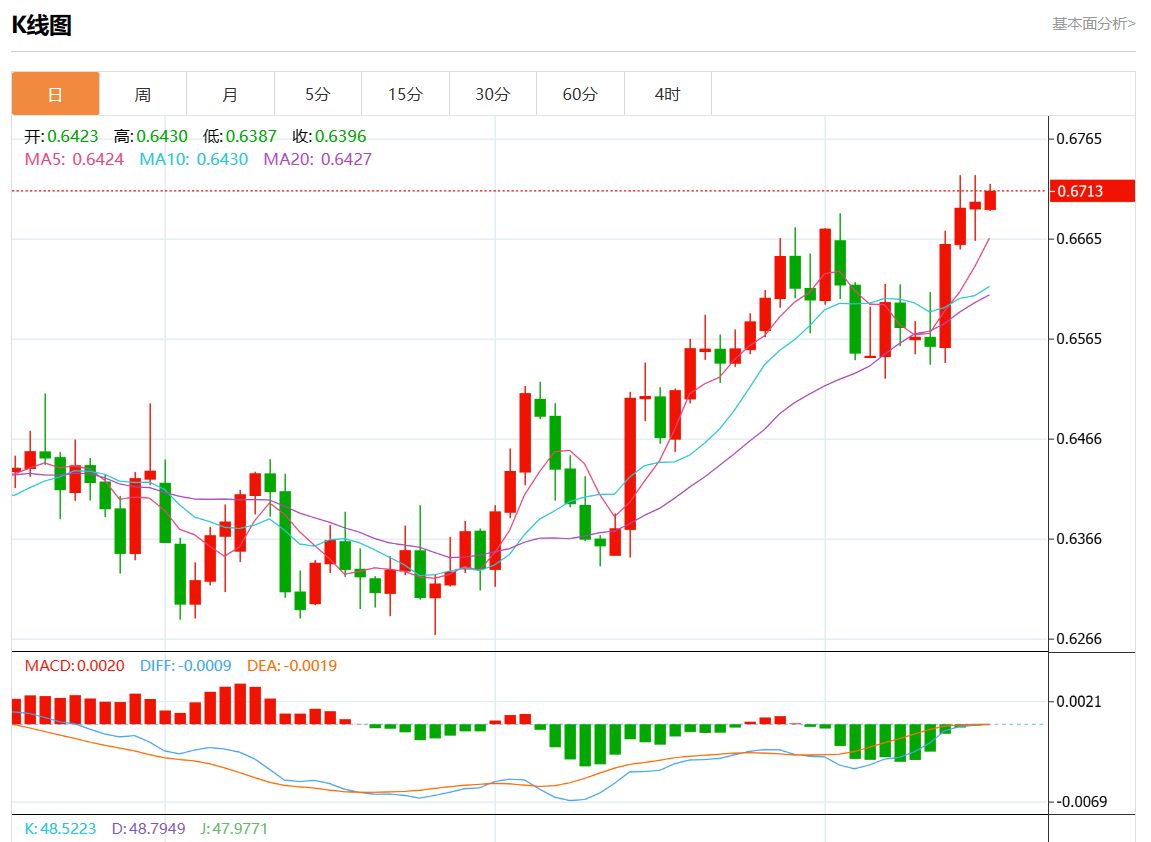Click the 0.6466 price axis label
This screenshot has width=1151, height=842.
point(1079,439)
